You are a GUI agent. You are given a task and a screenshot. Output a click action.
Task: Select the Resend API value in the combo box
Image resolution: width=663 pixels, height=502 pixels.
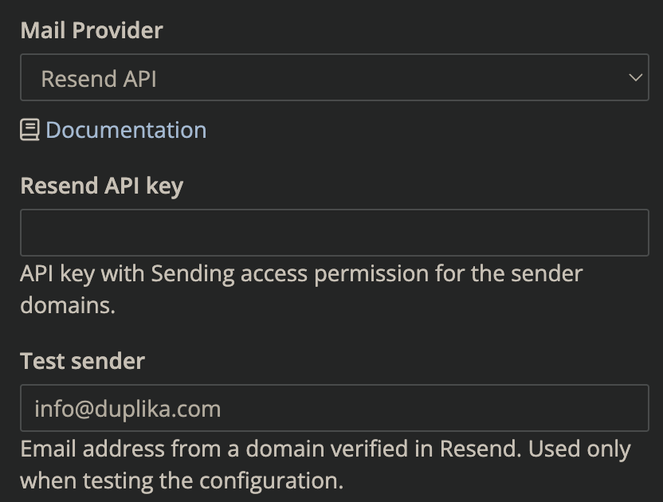[99, 79]
